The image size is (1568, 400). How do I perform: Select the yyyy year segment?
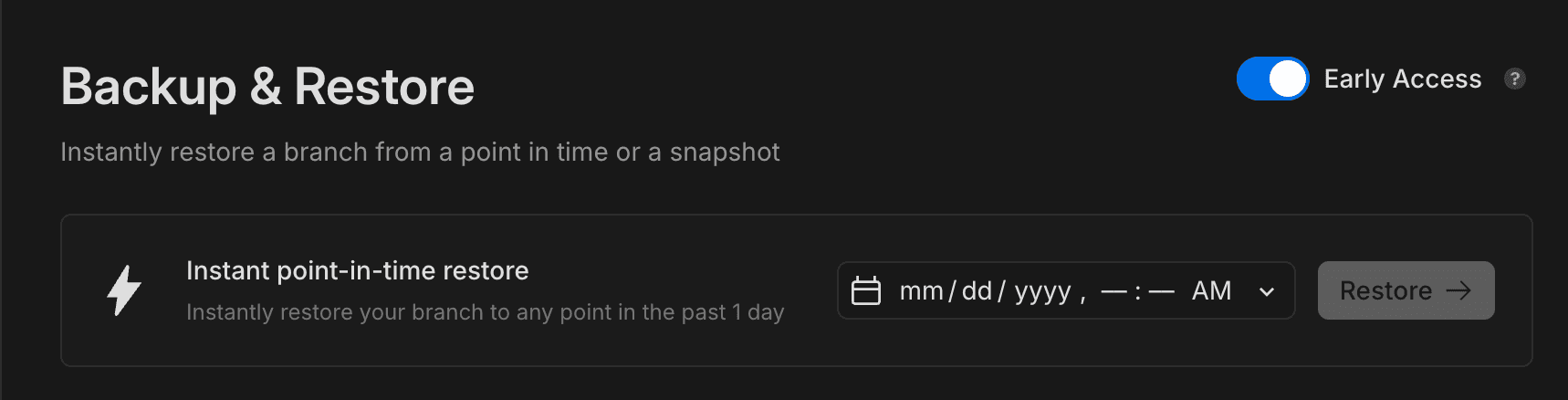point(1042,291)
